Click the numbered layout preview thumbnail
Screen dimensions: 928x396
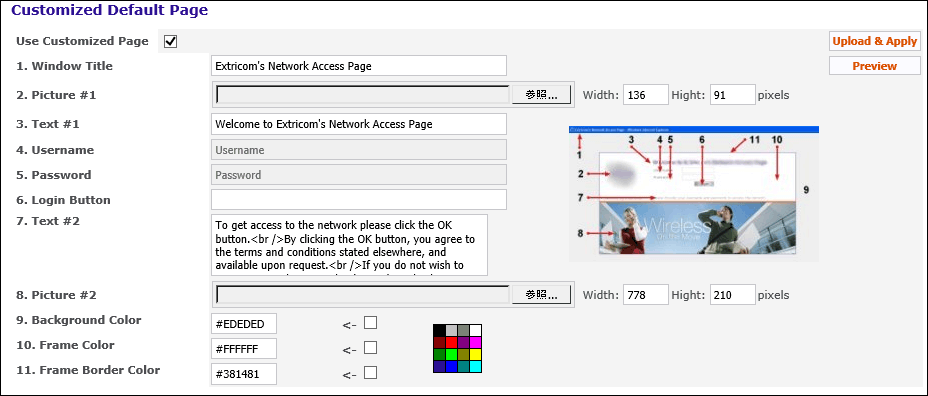point(694,193)
